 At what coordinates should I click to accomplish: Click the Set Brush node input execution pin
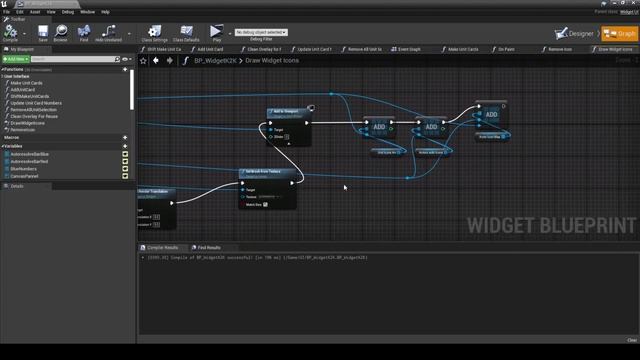click(x=242, y=183)
